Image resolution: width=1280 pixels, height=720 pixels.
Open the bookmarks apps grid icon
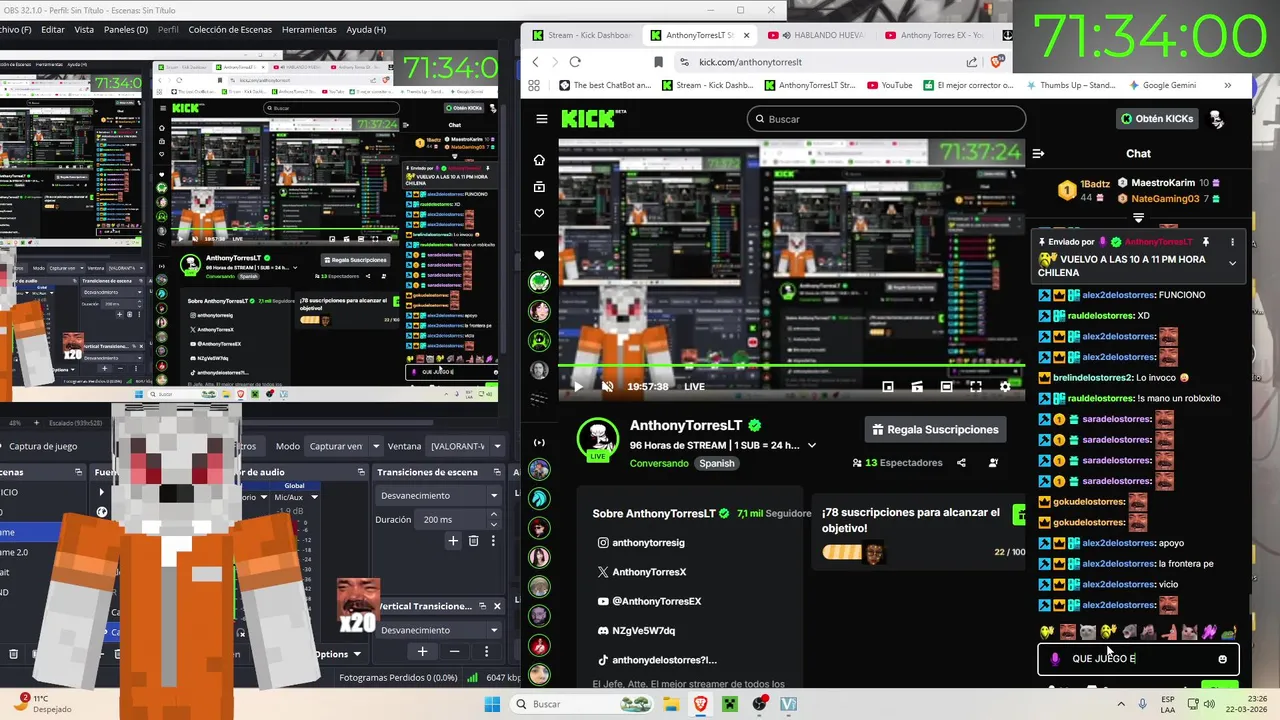(x=534, y=86)
